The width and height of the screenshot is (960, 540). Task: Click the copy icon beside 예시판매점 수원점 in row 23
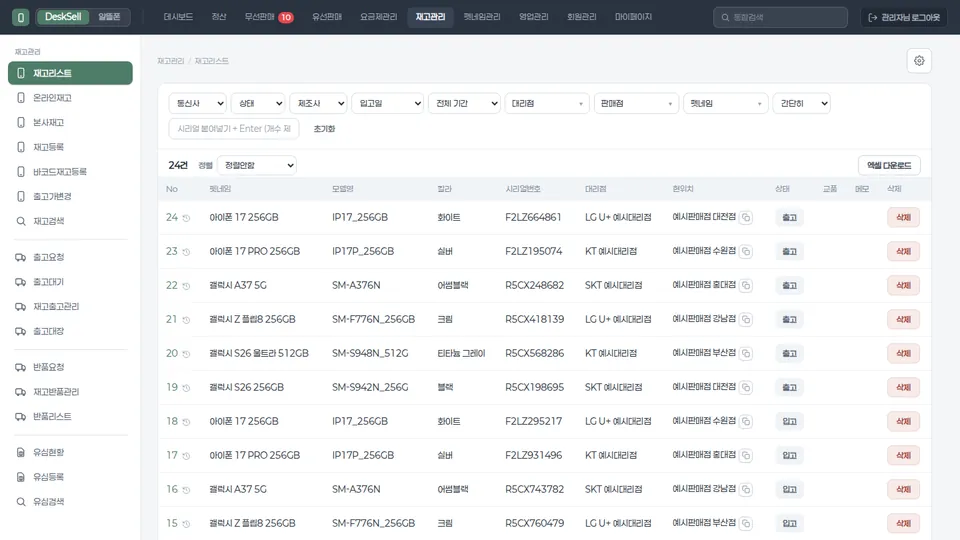[x=746, y=251]
